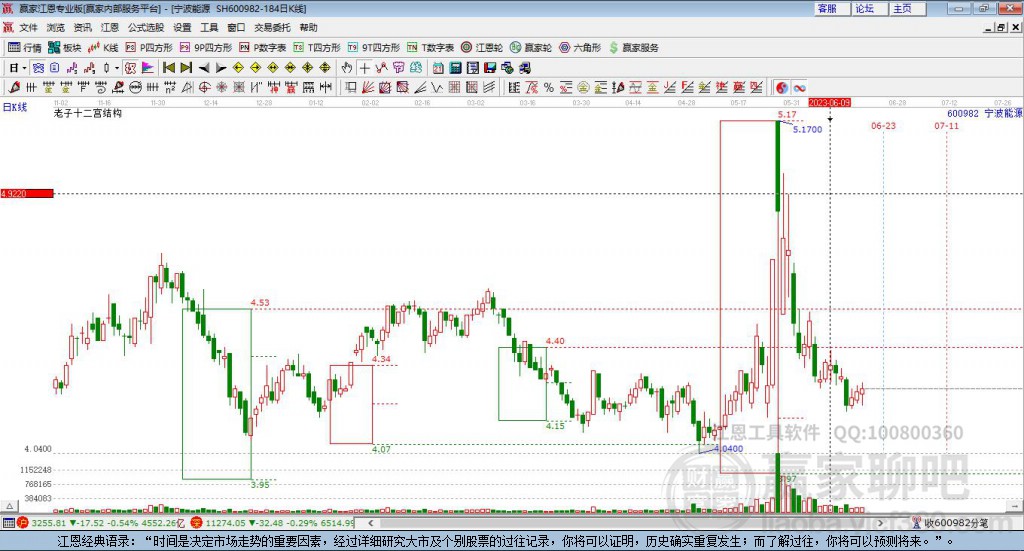The image size is (1024, 551).
Task: Expand the candlestick style dropdown arrow
Action: coord(117,68)
